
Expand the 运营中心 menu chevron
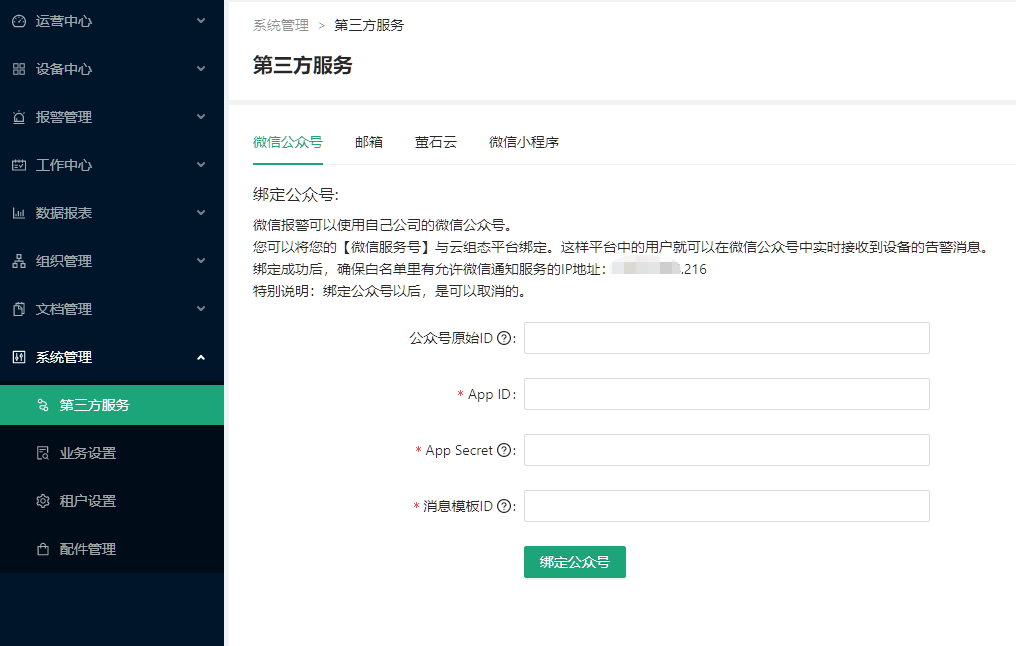(201, 21)
